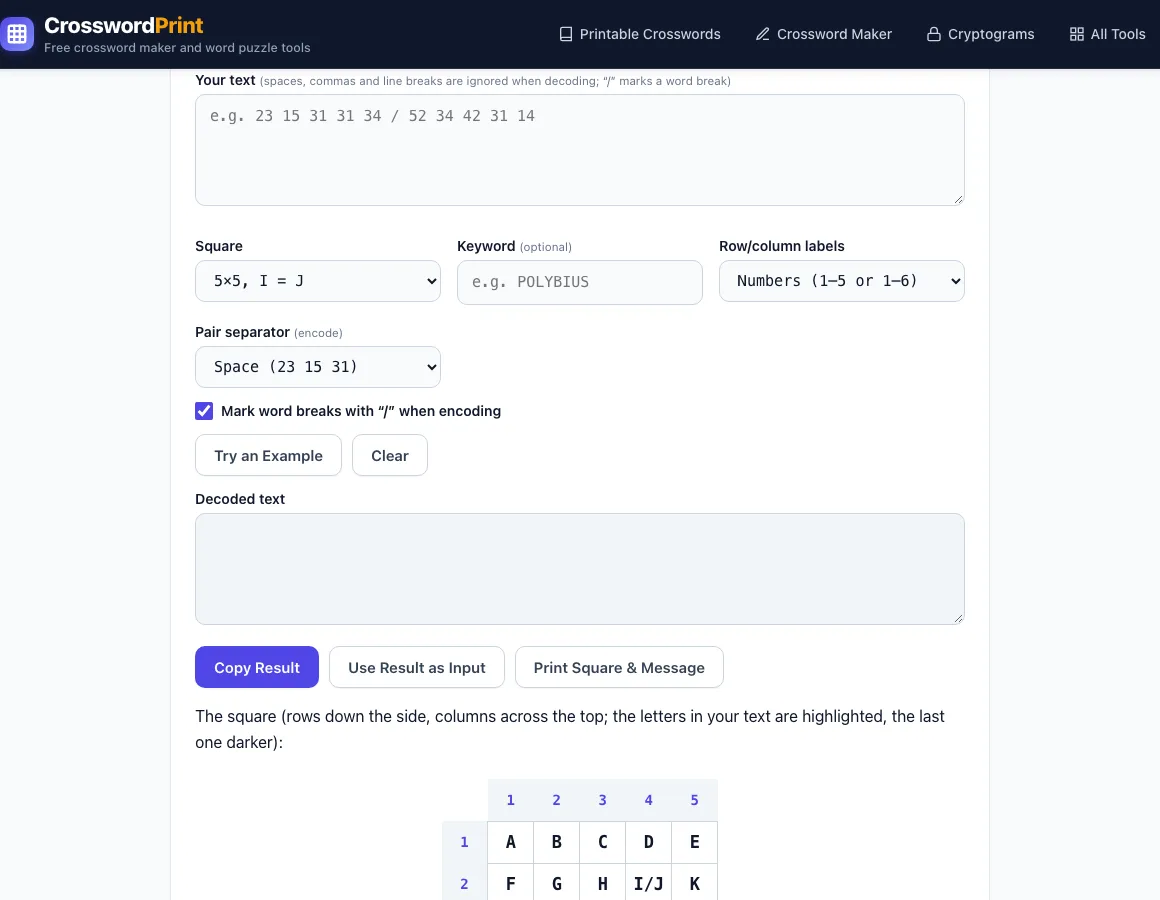
Task: Click the letter K cell in the square
Action: pyautogui.click(x=694, y=882)
